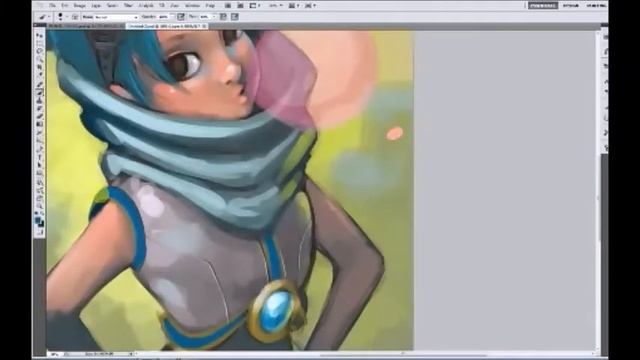This screenshot has height=360, width=640.
Task: Open the Help menu
Action: 210,6
